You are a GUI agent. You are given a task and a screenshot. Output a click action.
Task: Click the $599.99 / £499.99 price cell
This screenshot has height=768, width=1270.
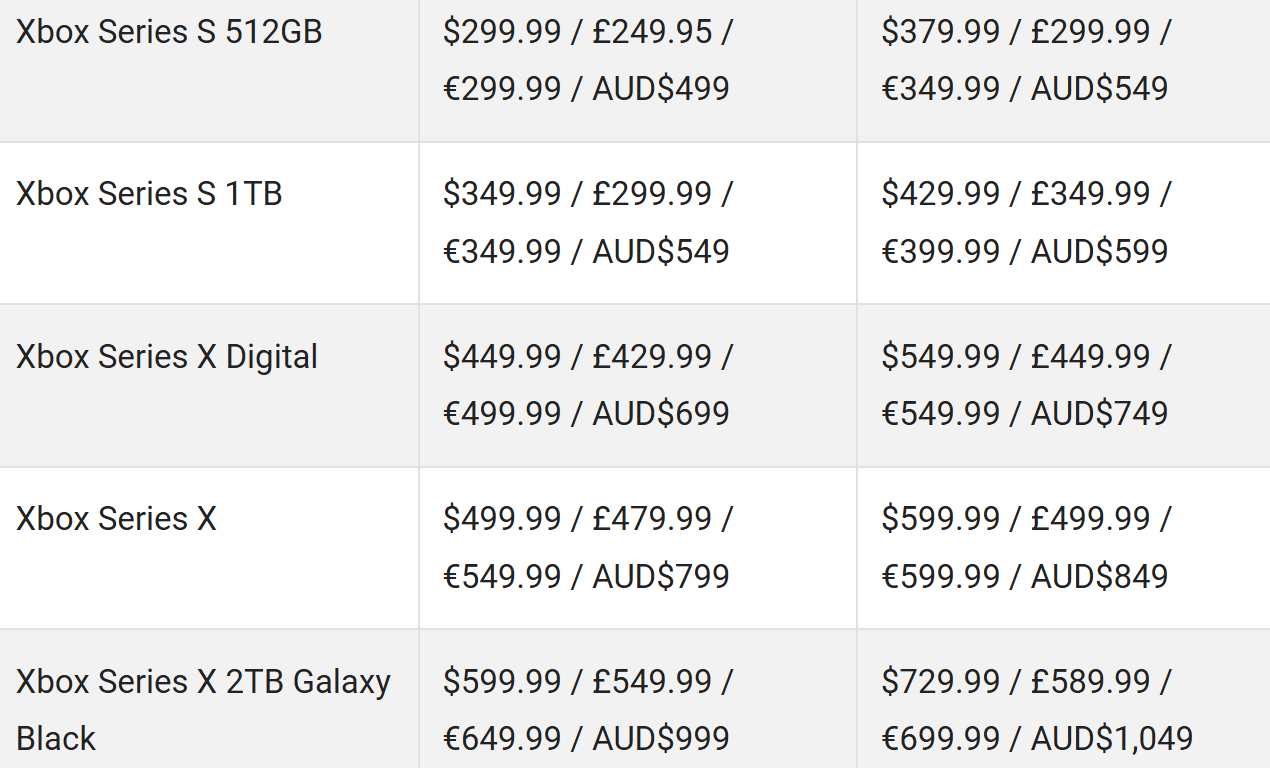pos(1025,547)
